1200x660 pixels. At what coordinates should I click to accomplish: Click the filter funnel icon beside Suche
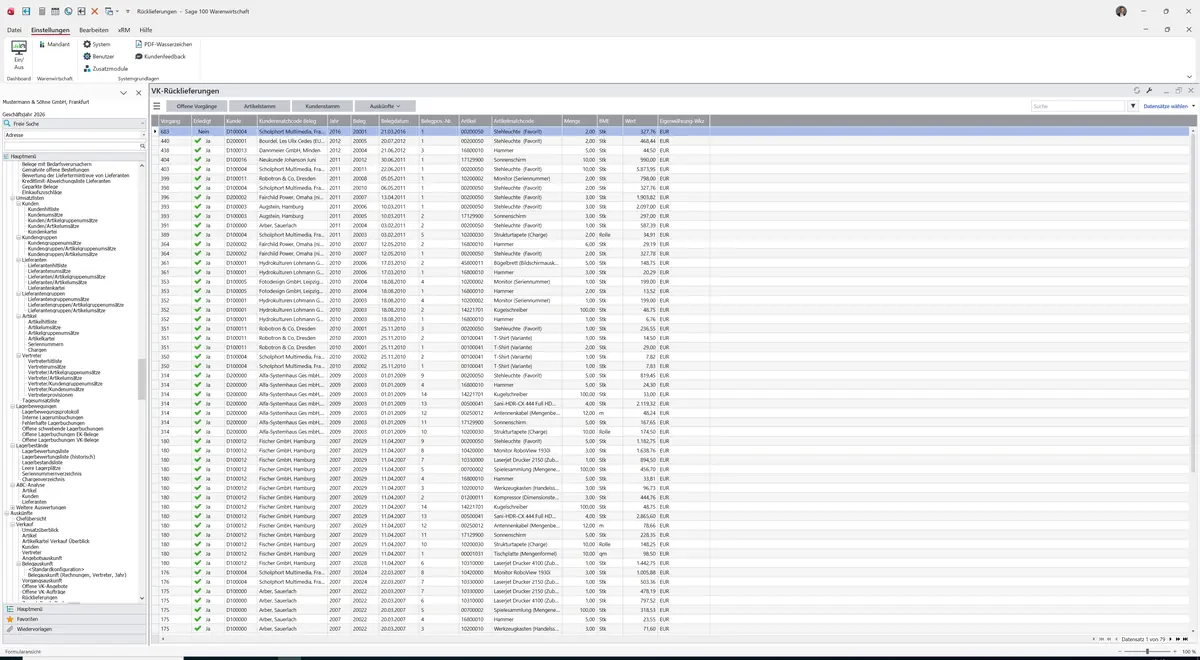[x=1133, y=106]
